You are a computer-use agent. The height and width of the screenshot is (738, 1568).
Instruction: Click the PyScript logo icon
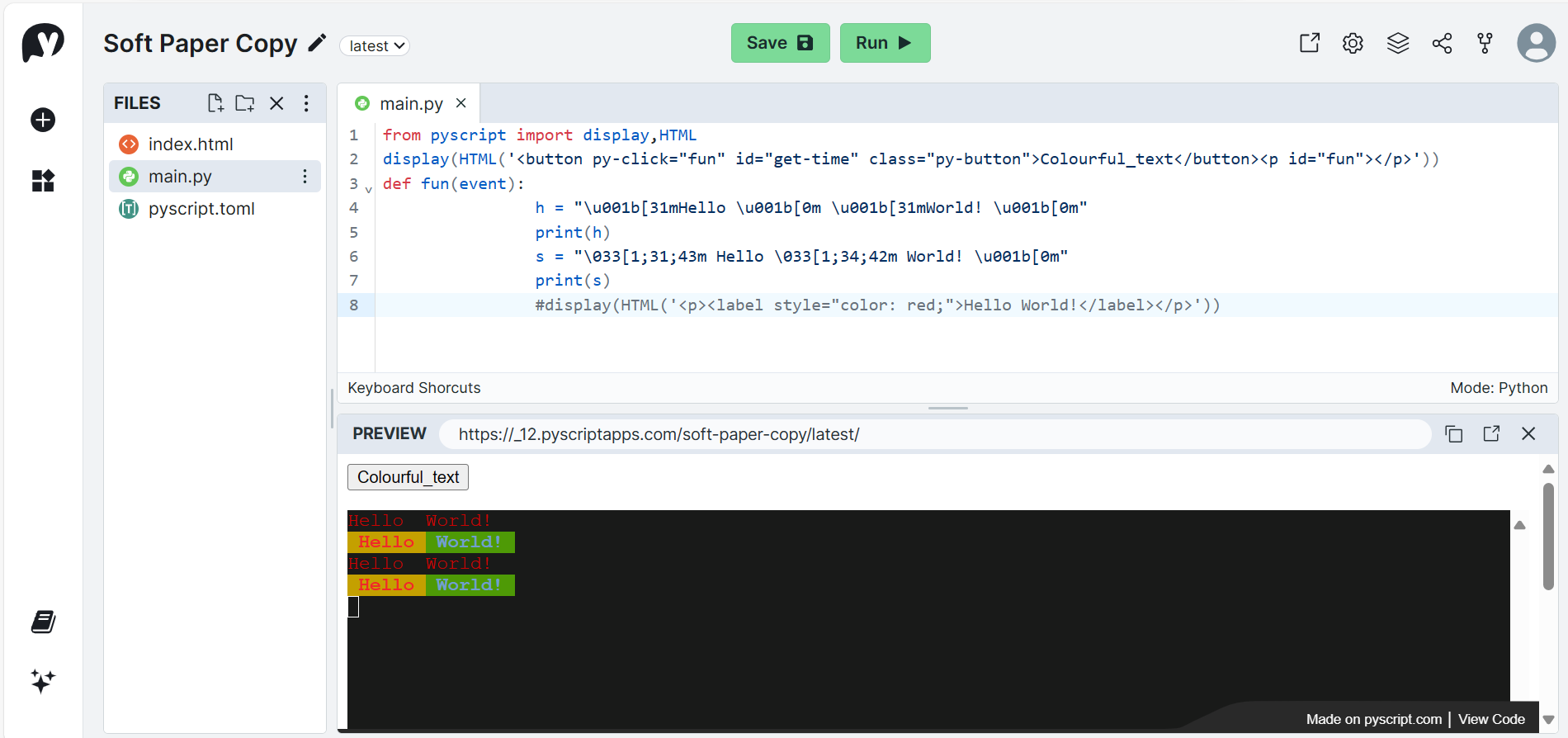tap(43, 42)
